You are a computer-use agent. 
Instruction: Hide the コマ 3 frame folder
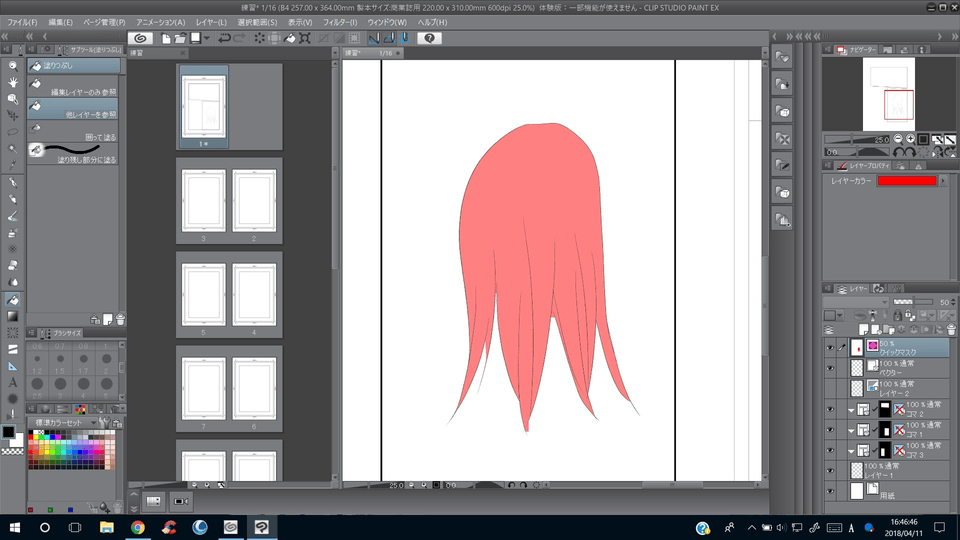pyautogui.click(x=830, y=450)
